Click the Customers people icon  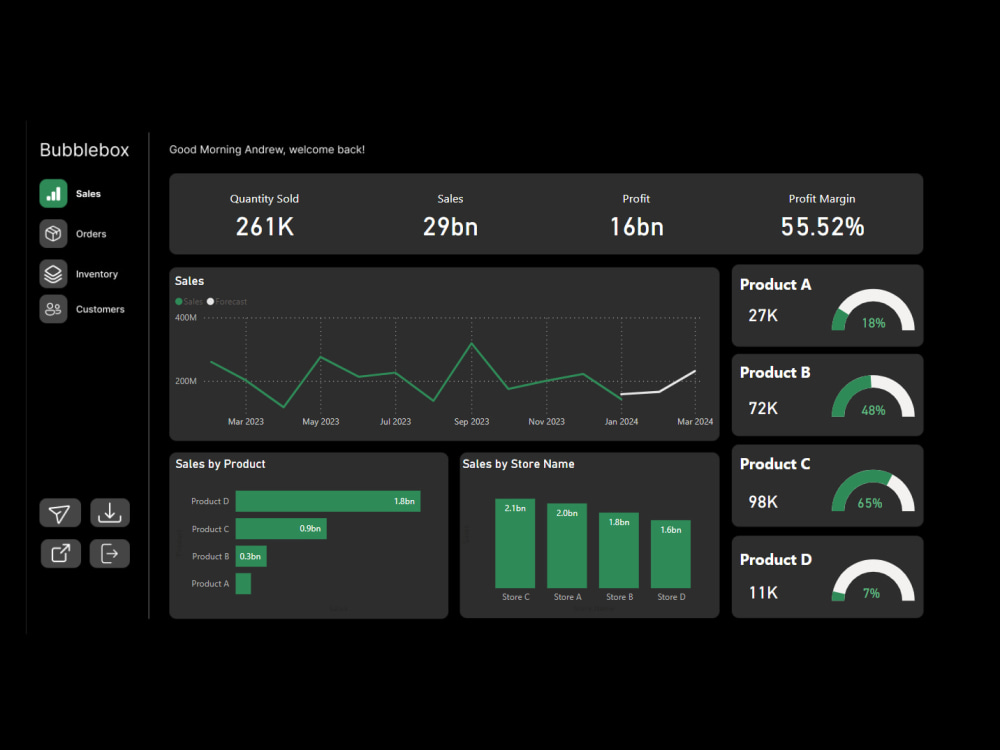coord(52,309)
